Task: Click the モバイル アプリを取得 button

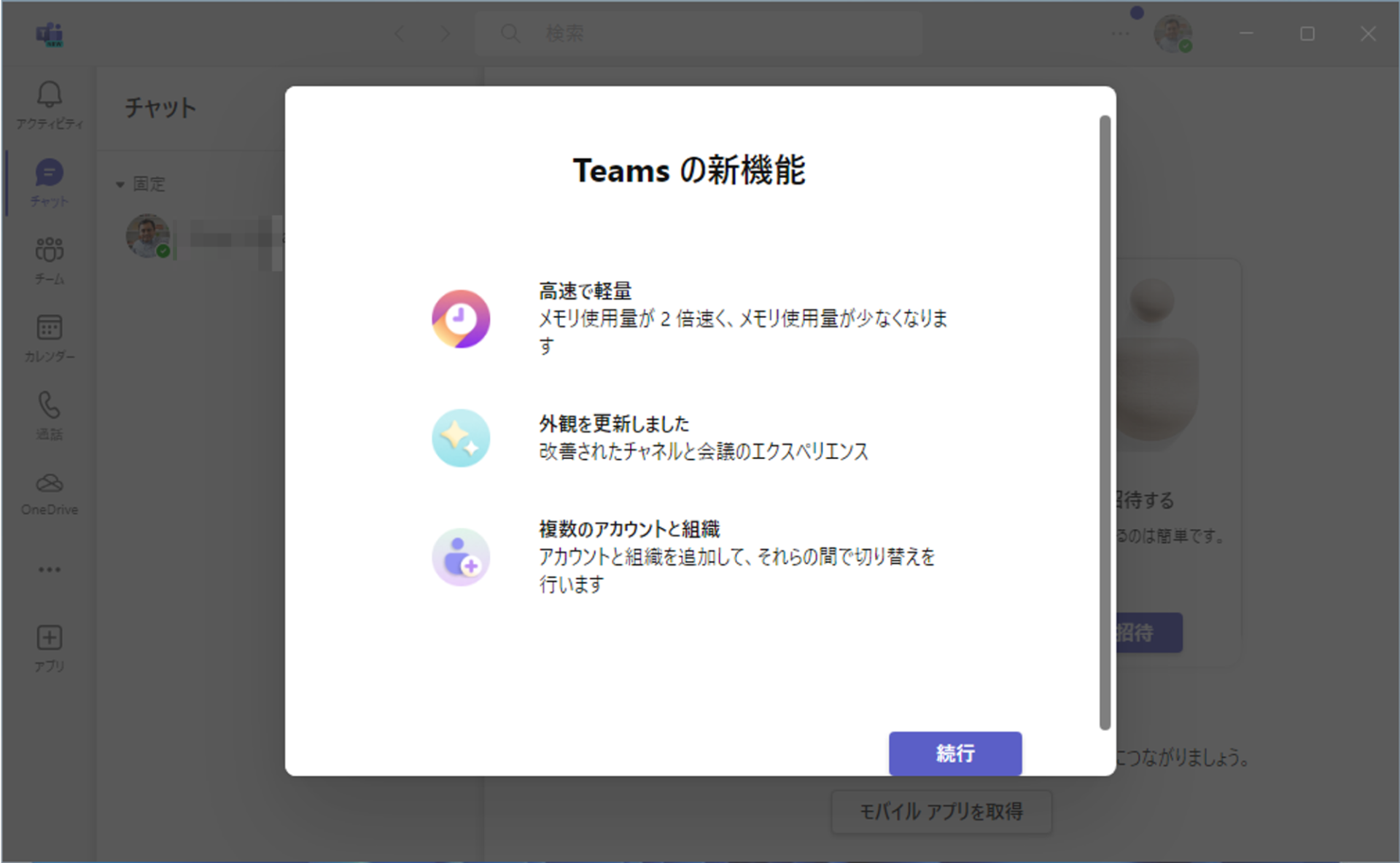Action: [941, 811]
